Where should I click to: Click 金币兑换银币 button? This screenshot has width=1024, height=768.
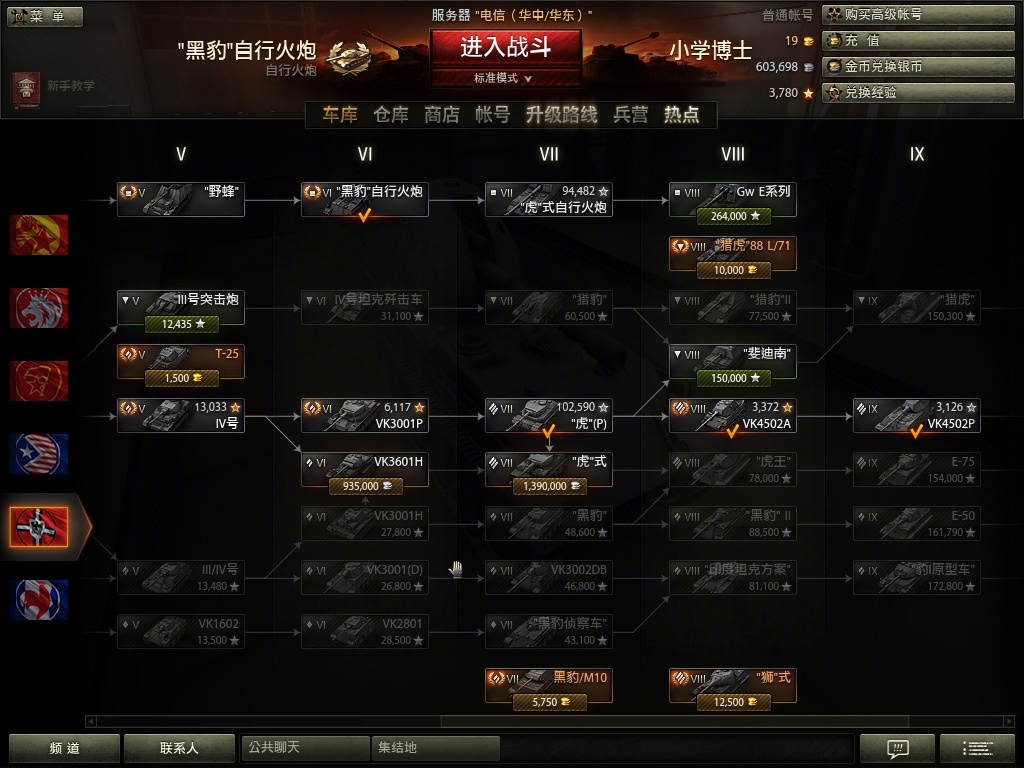[918, 67]
